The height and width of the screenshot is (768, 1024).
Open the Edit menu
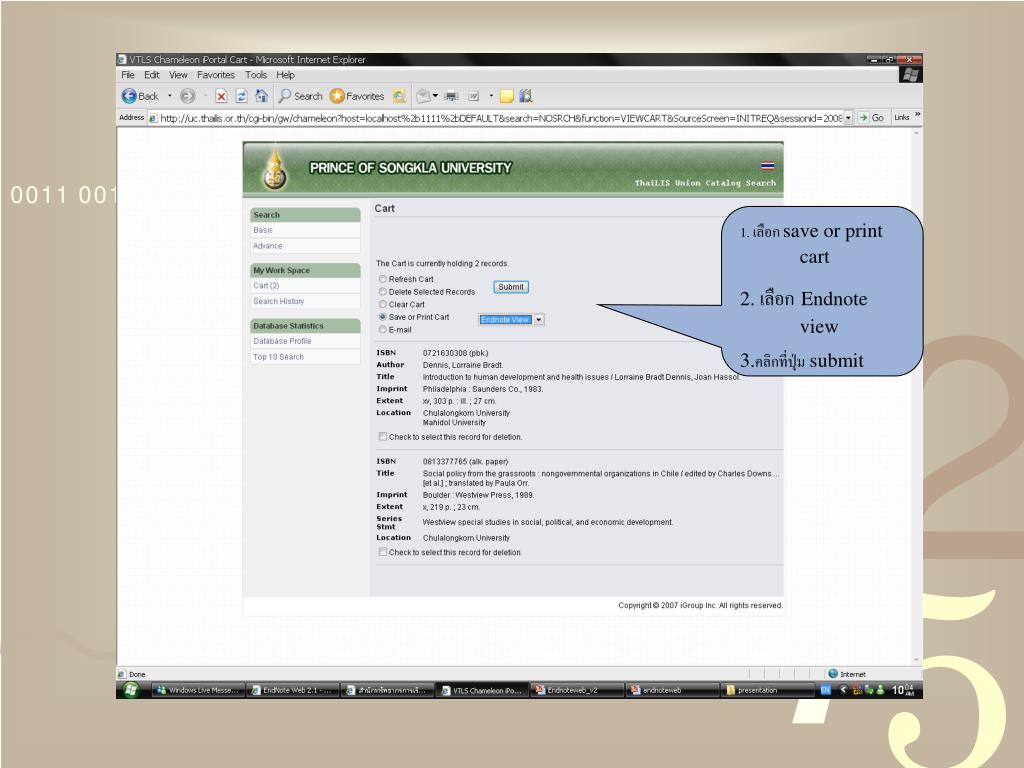[152, 75]
